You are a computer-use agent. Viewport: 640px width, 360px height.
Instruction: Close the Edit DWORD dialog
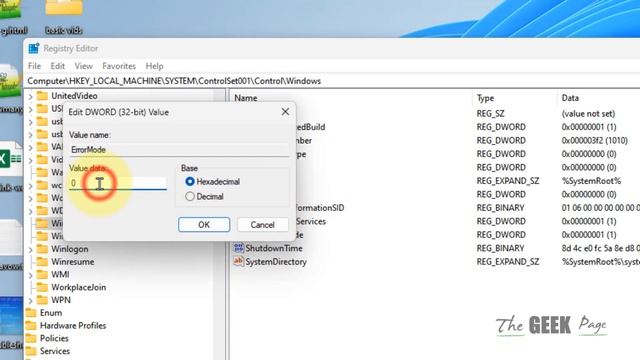point(285,112)
